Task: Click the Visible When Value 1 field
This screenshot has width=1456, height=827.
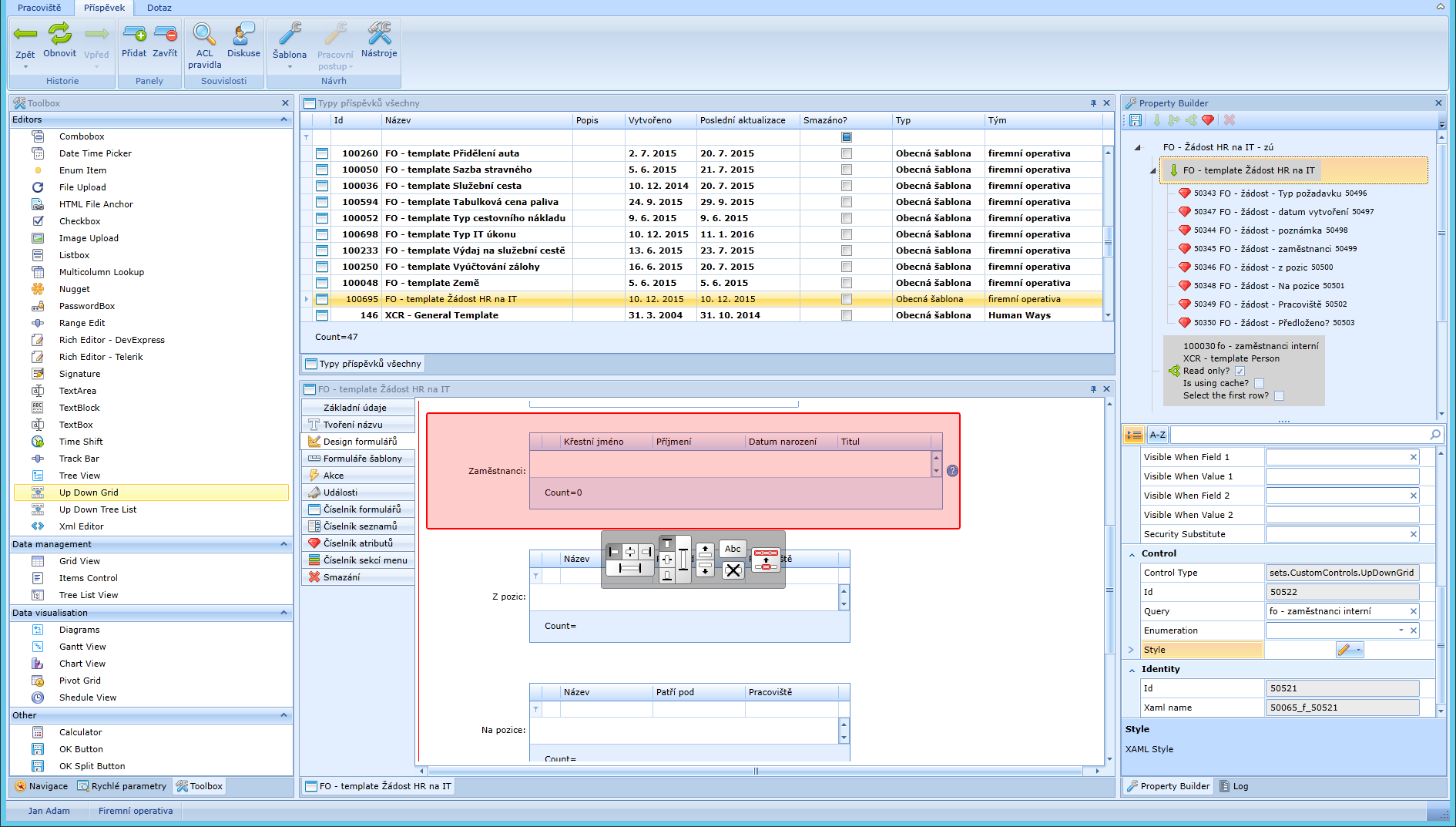Action: pyautogui.click(x=1341, y=476)
